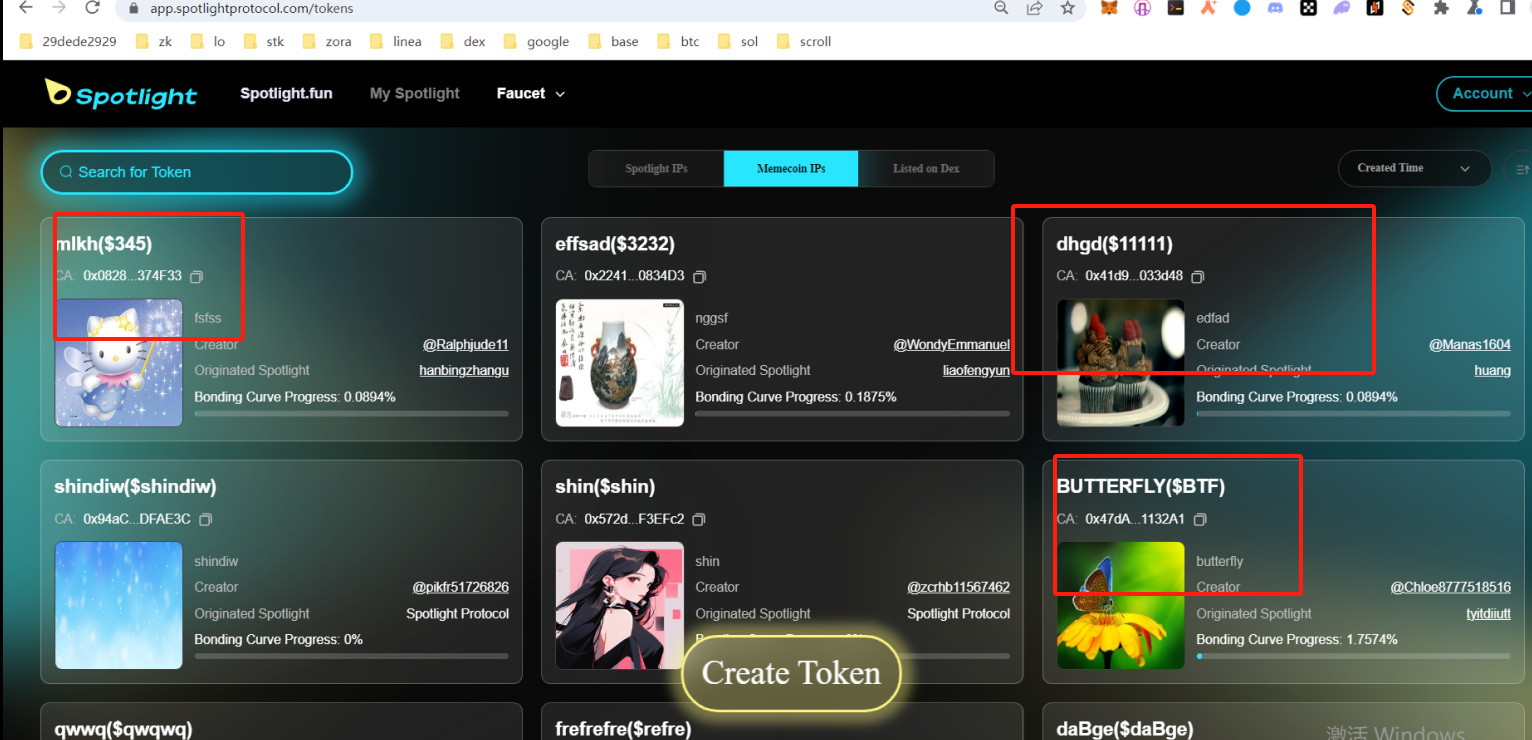Open the butterfly thumbnail on BUTTERFLY card
Screen dimensions: 1532x740
pos(1121,606)
